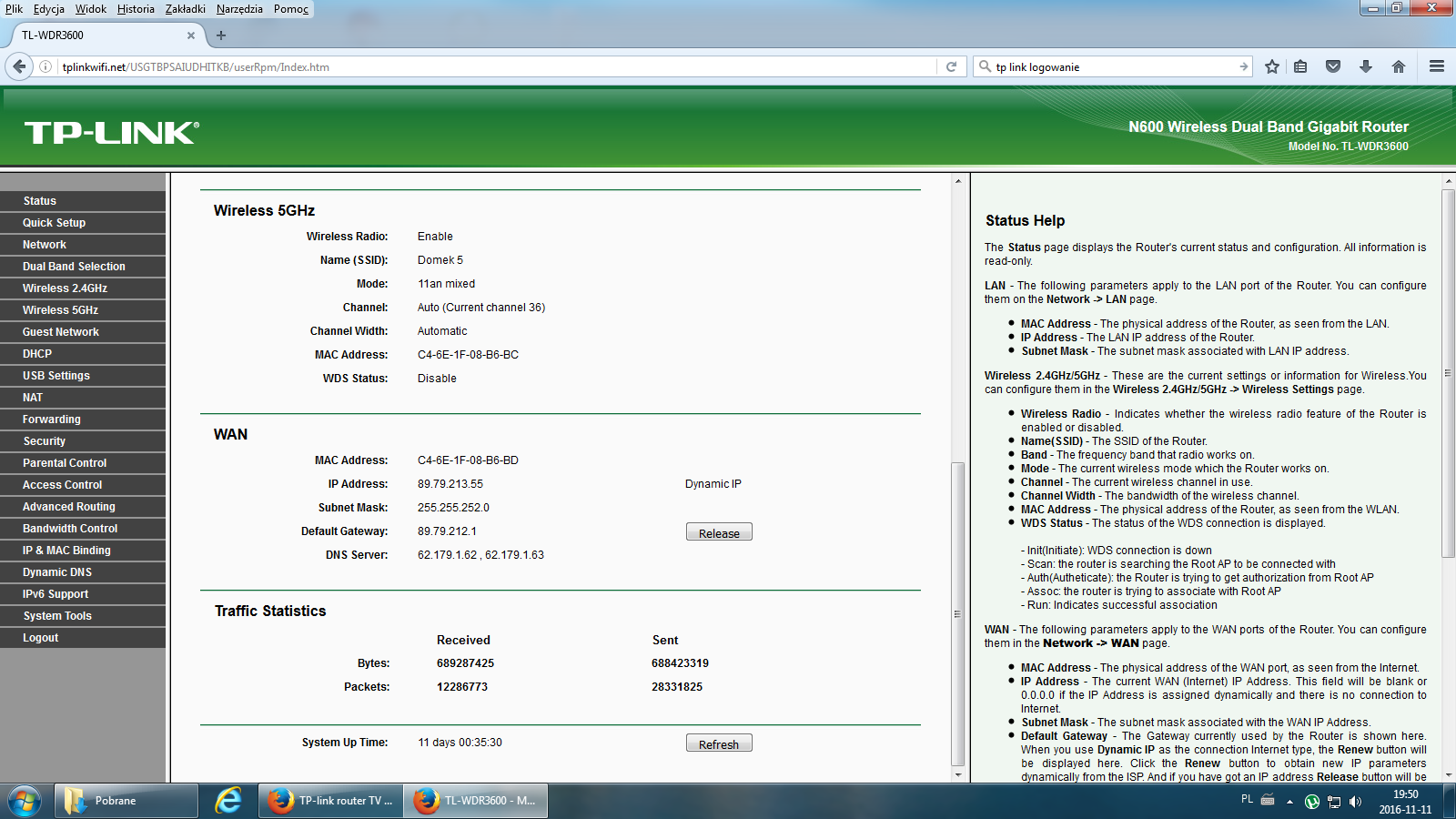Image resolution: width=1456 pixels, height=819 pixels.
Task: Open Quick Setup in the sidebar
Action: point(83,223)
